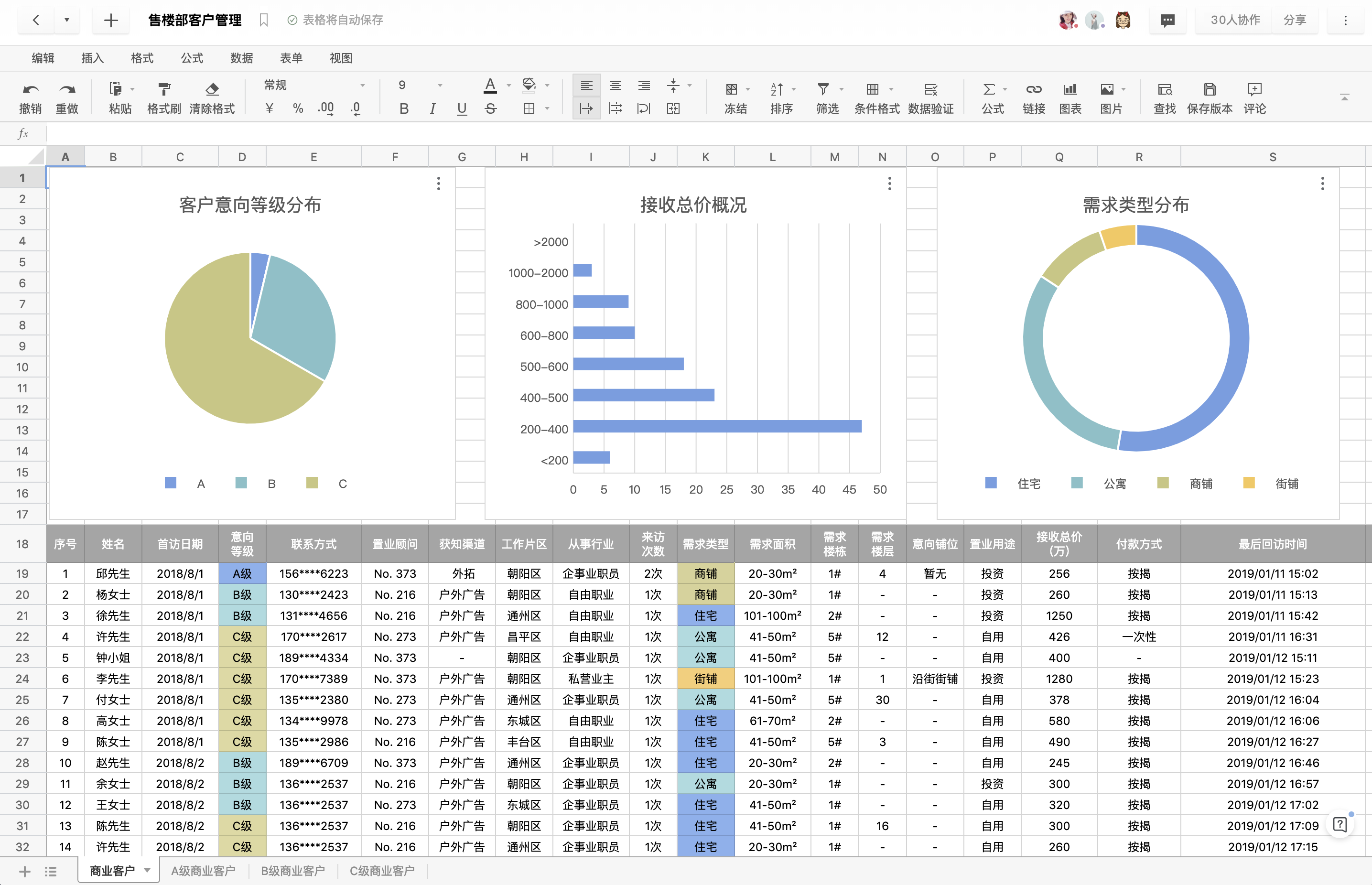The width and height of the screenshot is (1372, 885).
Task: Add a new sheet with bottom plus
Action: coord(25,871)
